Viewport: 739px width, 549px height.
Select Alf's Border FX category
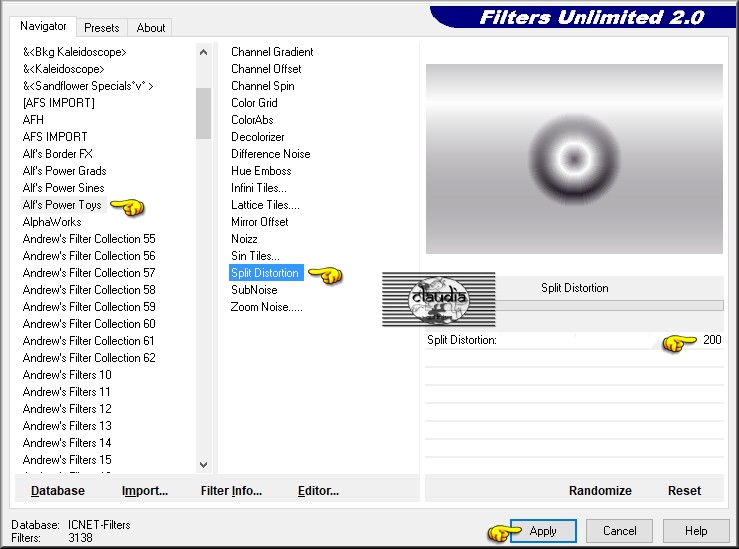coord(57,154)
